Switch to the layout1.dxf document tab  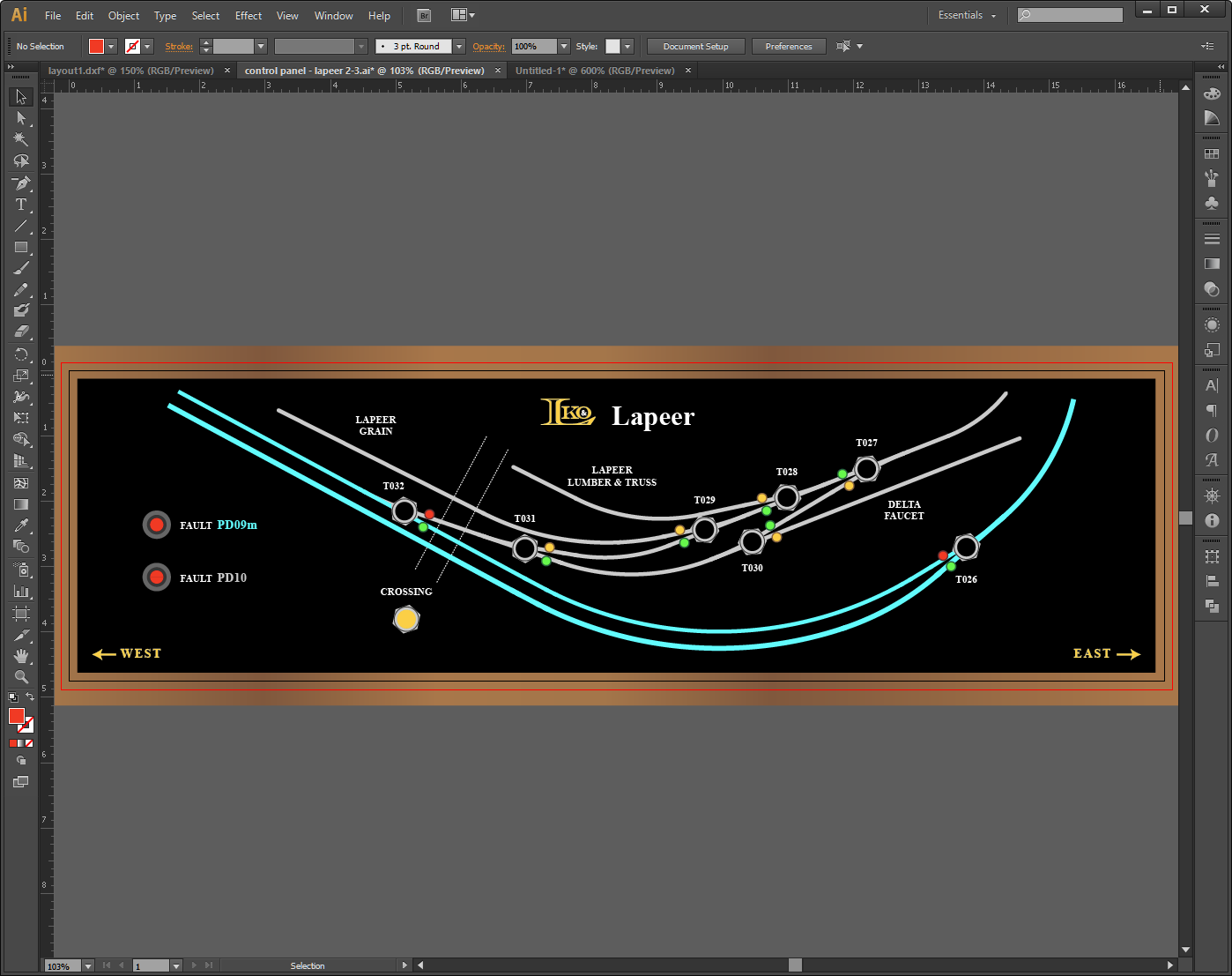coord(130,71)
